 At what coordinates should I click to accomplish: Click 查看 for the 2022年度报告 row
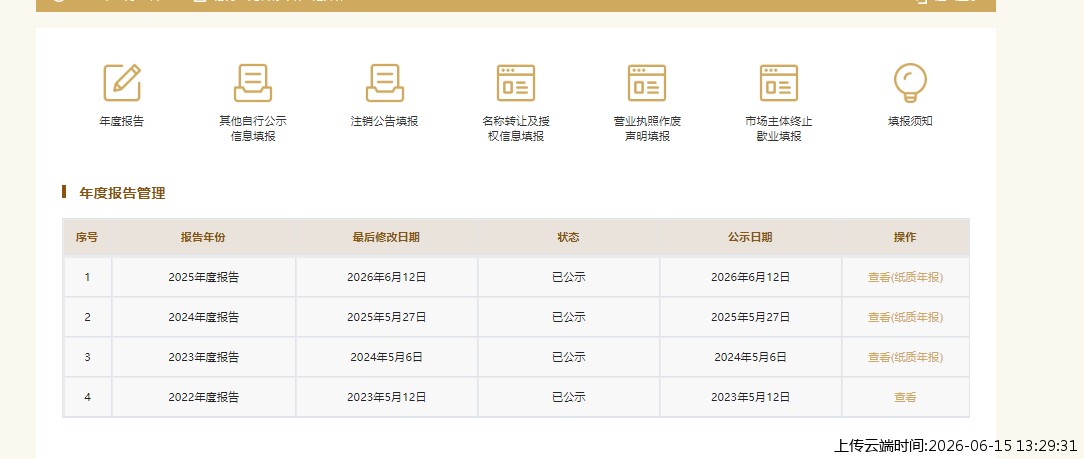[905, 397]
